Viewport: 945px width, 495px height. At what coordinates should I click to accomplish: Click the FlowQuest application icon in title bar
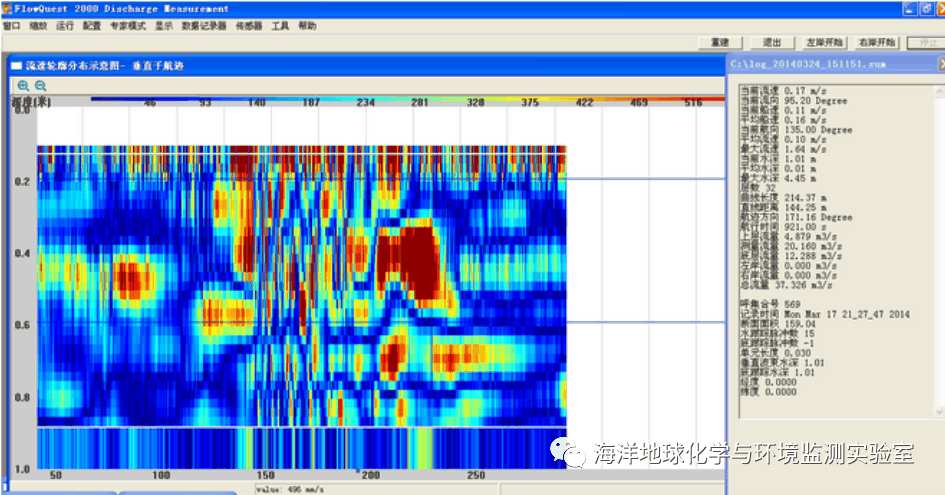click(x=6, y=8)
